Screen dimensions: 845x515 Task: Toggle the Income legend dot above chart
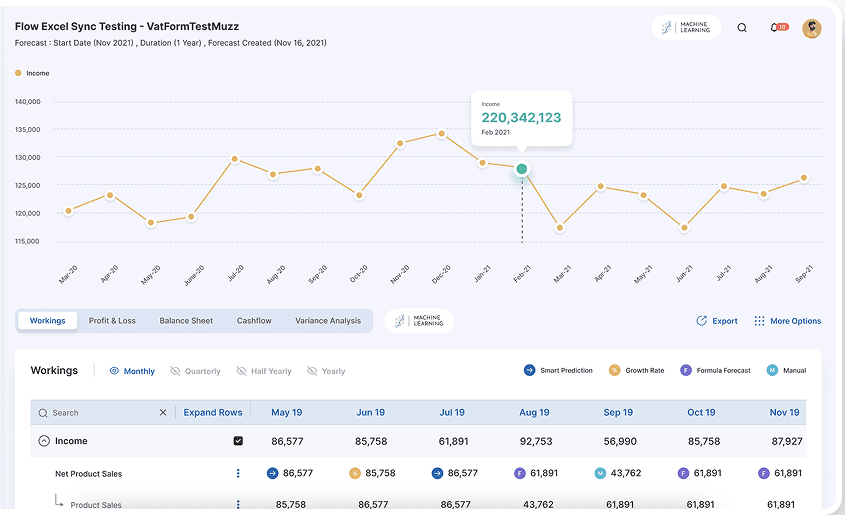pos(18,73)
